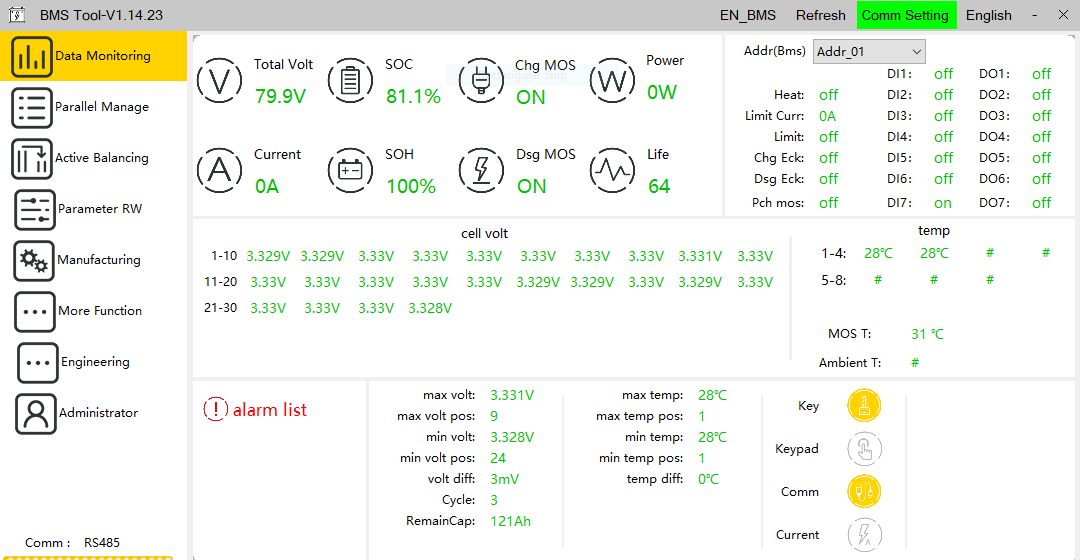Click the RemainCap 121Ah value
Screen dimensions: 1080x560
510,521
